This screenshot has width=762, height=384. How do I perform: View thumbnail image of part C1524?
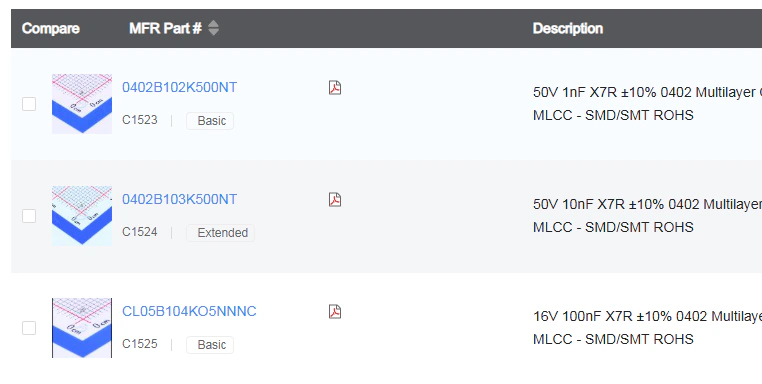(82, 215)
